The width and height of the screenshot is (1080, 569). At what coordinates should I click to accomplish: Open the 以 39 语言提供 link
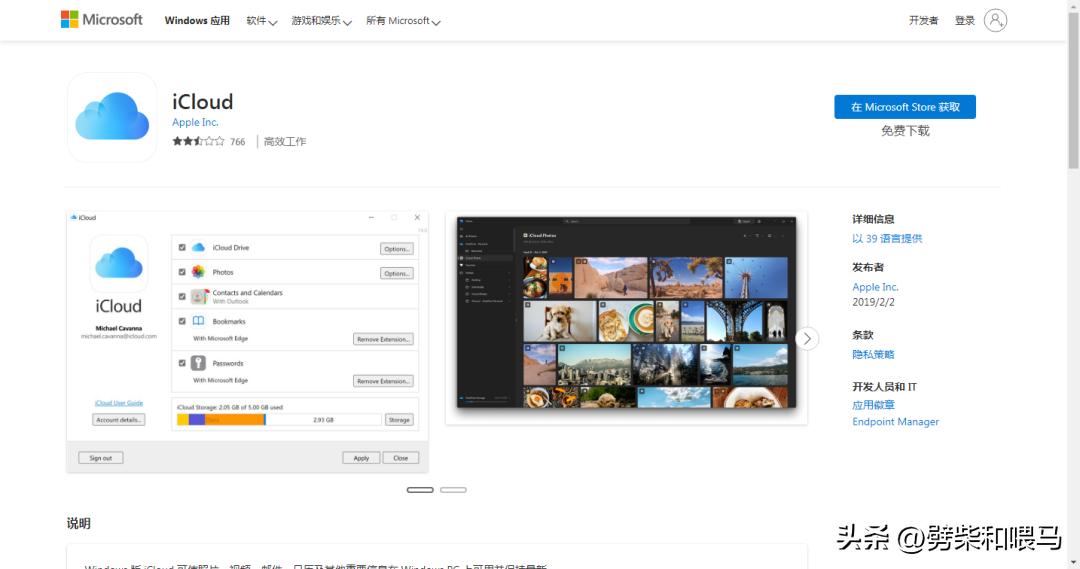click(887, 238)
